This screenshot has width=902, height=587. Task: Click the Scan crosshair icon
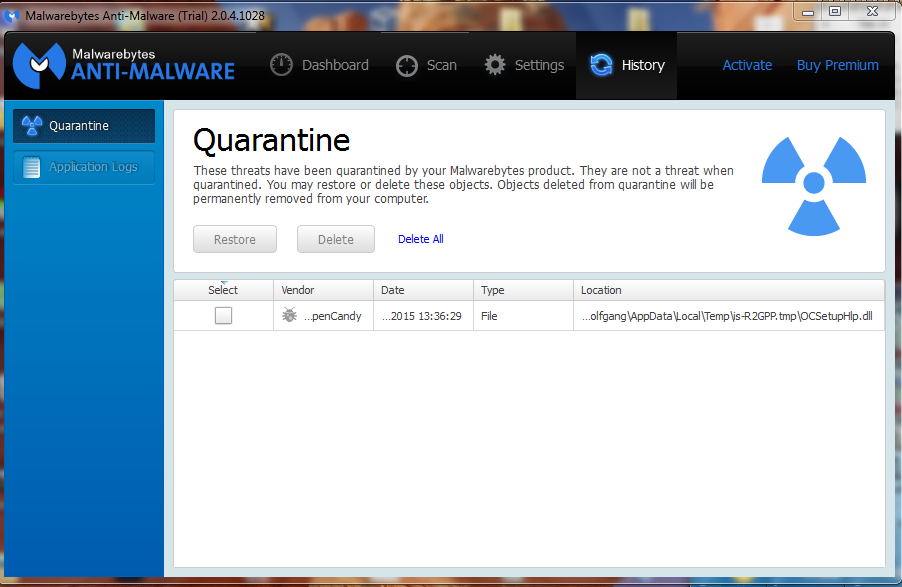[407, 66]
